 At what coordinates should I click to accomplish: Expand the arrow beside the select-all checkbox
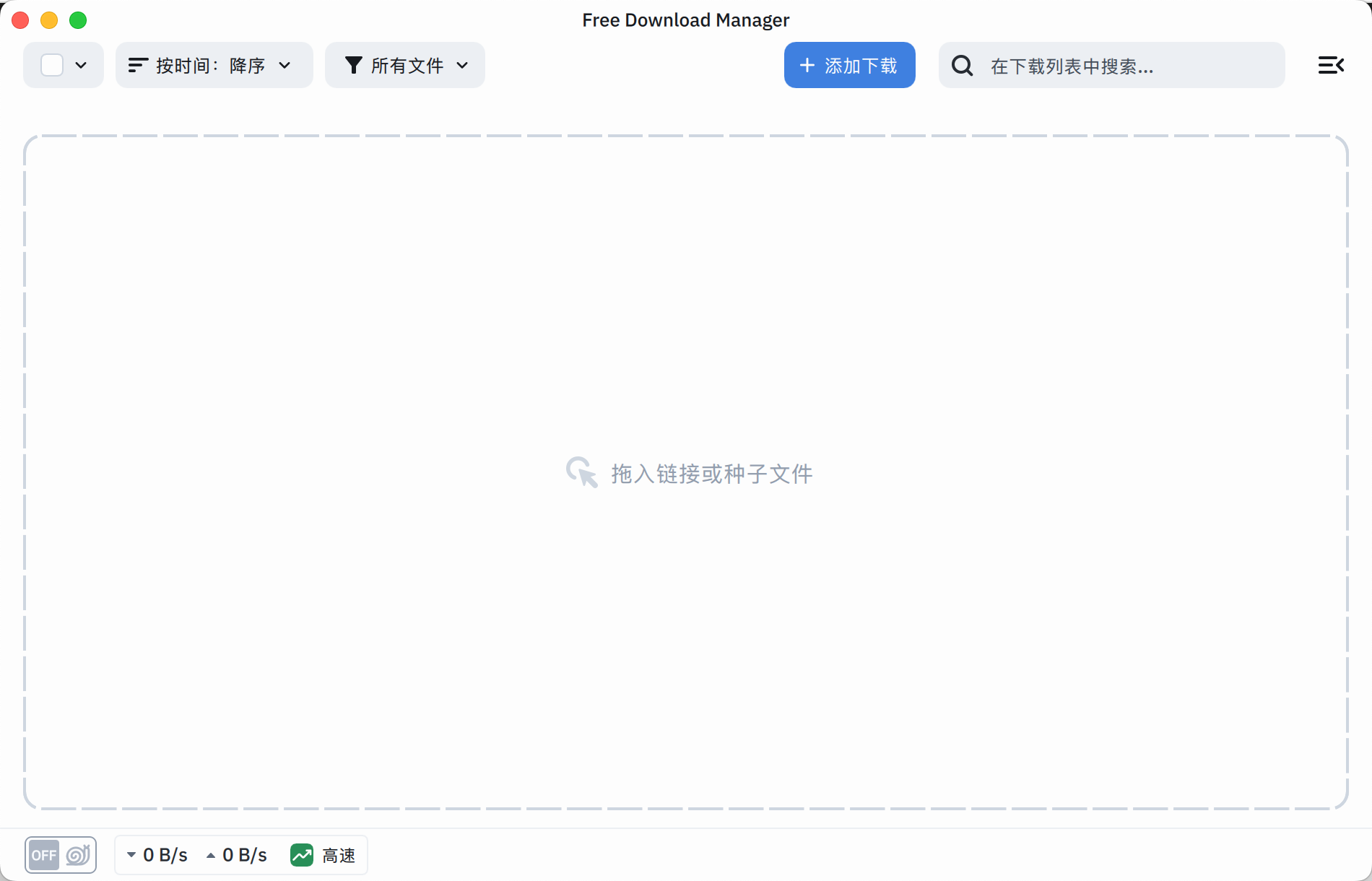(81, 65)
